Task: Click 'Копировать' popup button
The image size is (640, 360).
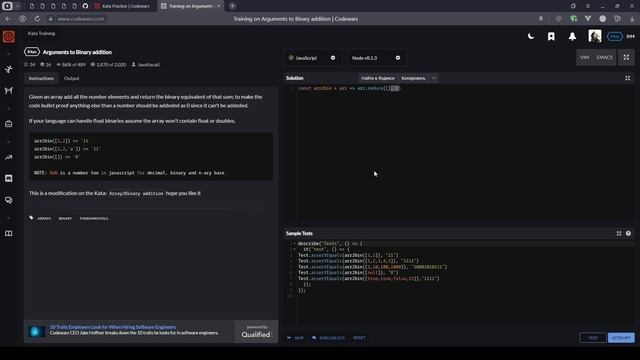Action: 413,78
